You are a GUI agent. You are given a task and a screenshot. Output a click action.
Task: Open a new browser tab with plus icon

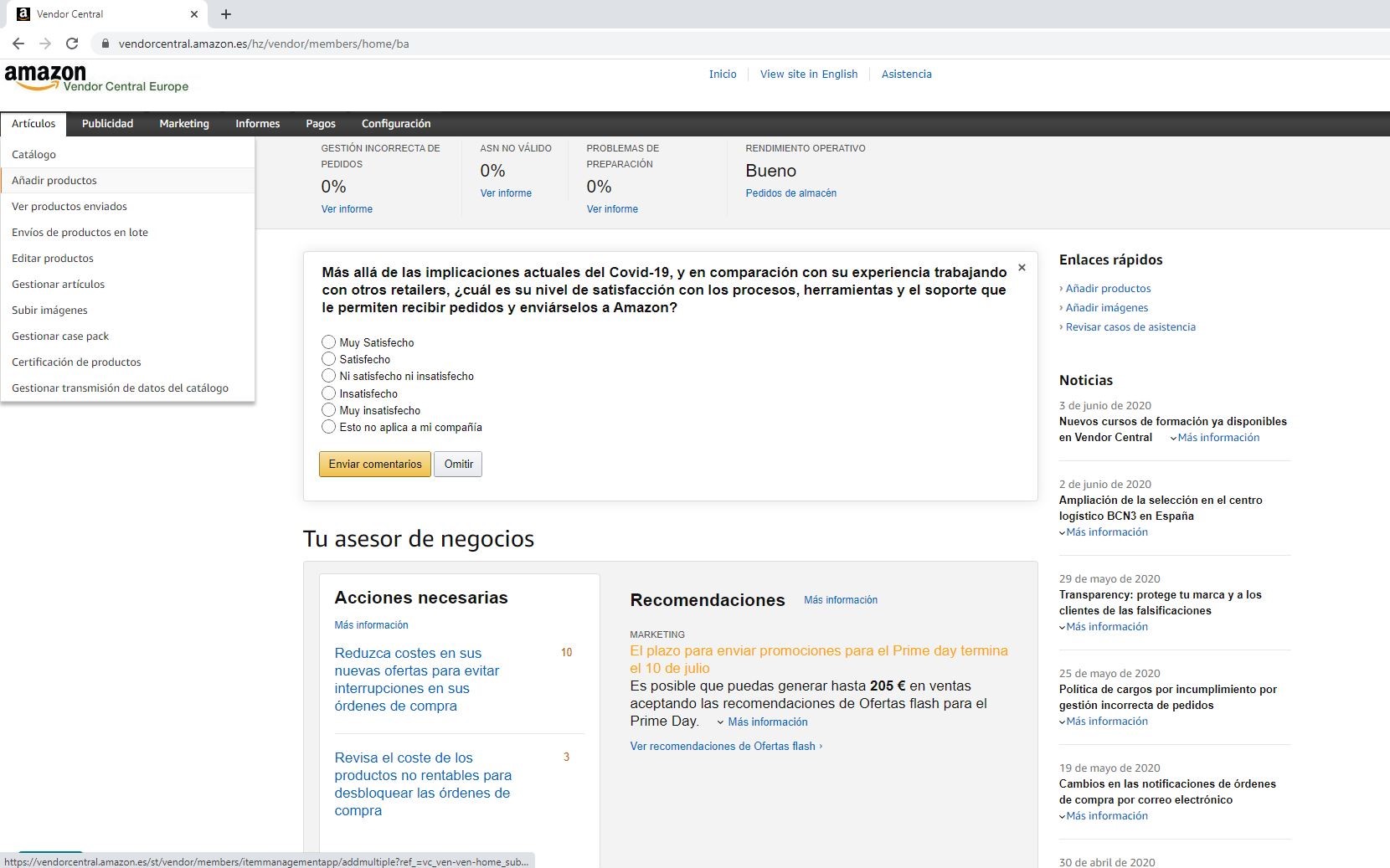226,14
